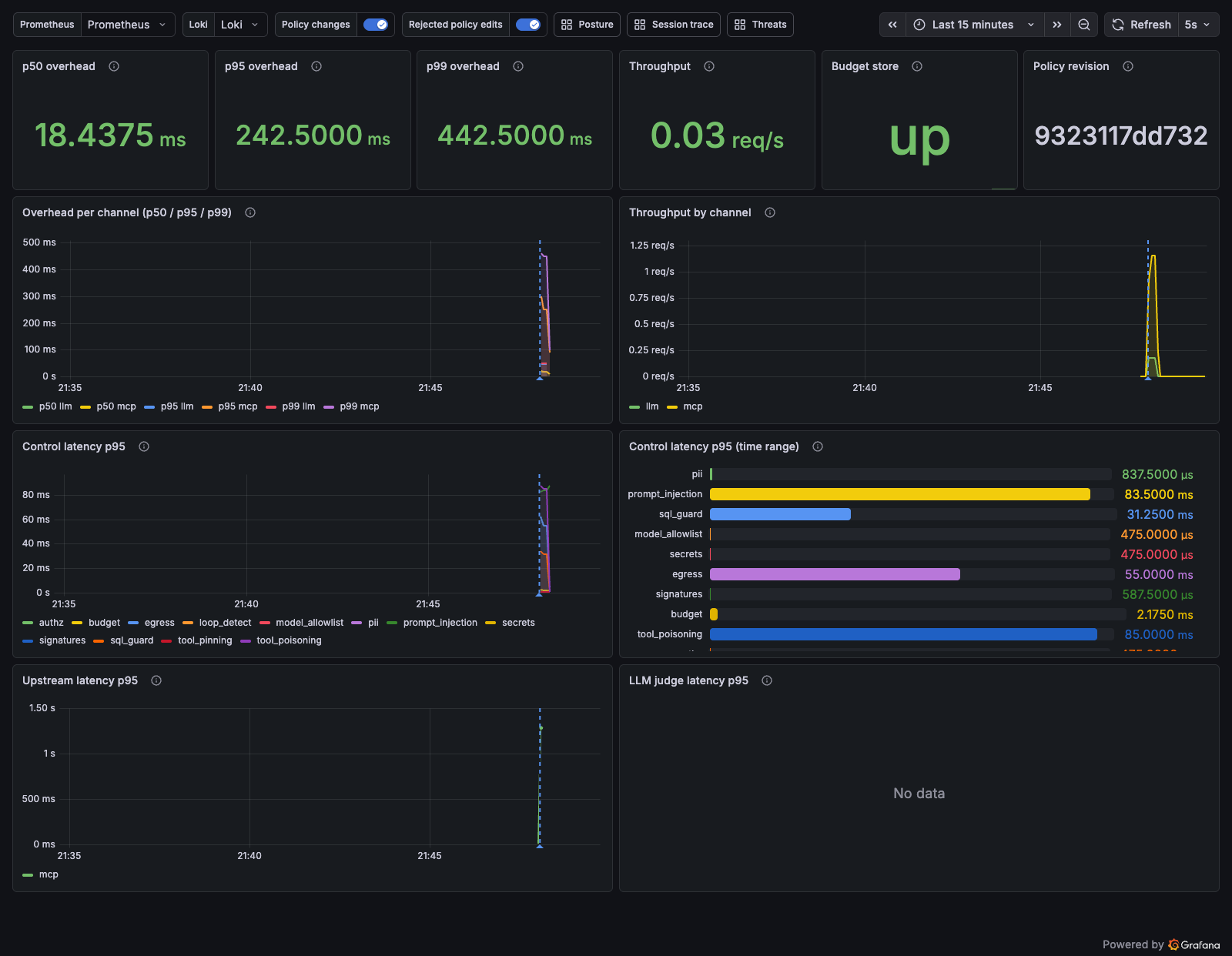The image size is (1232, 956).
Task: Click the blue tool_poisoning latency bar
Action: [x=903, y=634]
